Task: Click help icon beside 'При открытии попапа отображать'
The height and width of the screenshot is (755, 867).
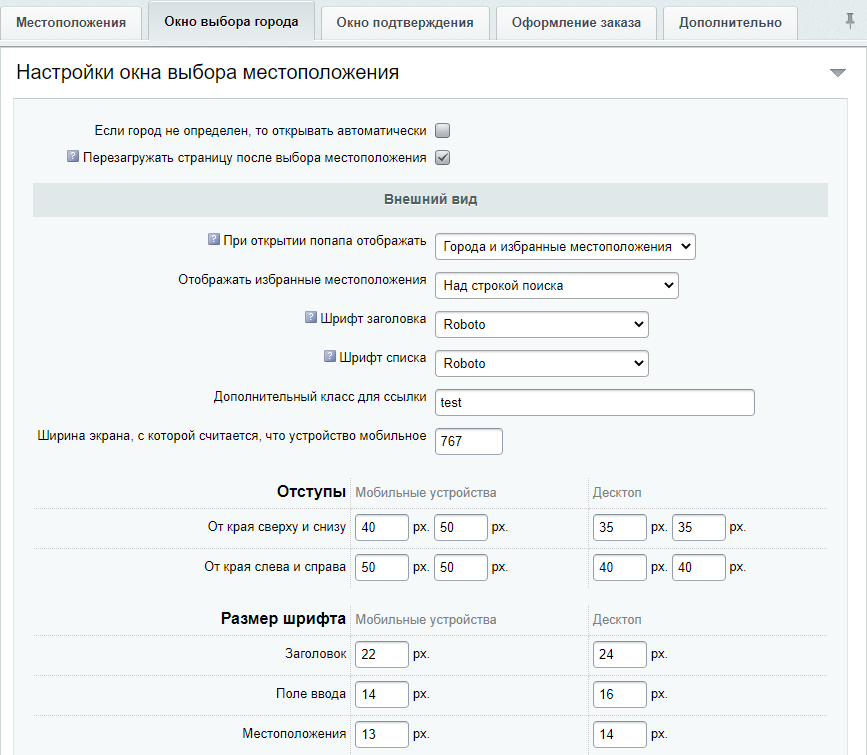Action: (x=213, y=240)
